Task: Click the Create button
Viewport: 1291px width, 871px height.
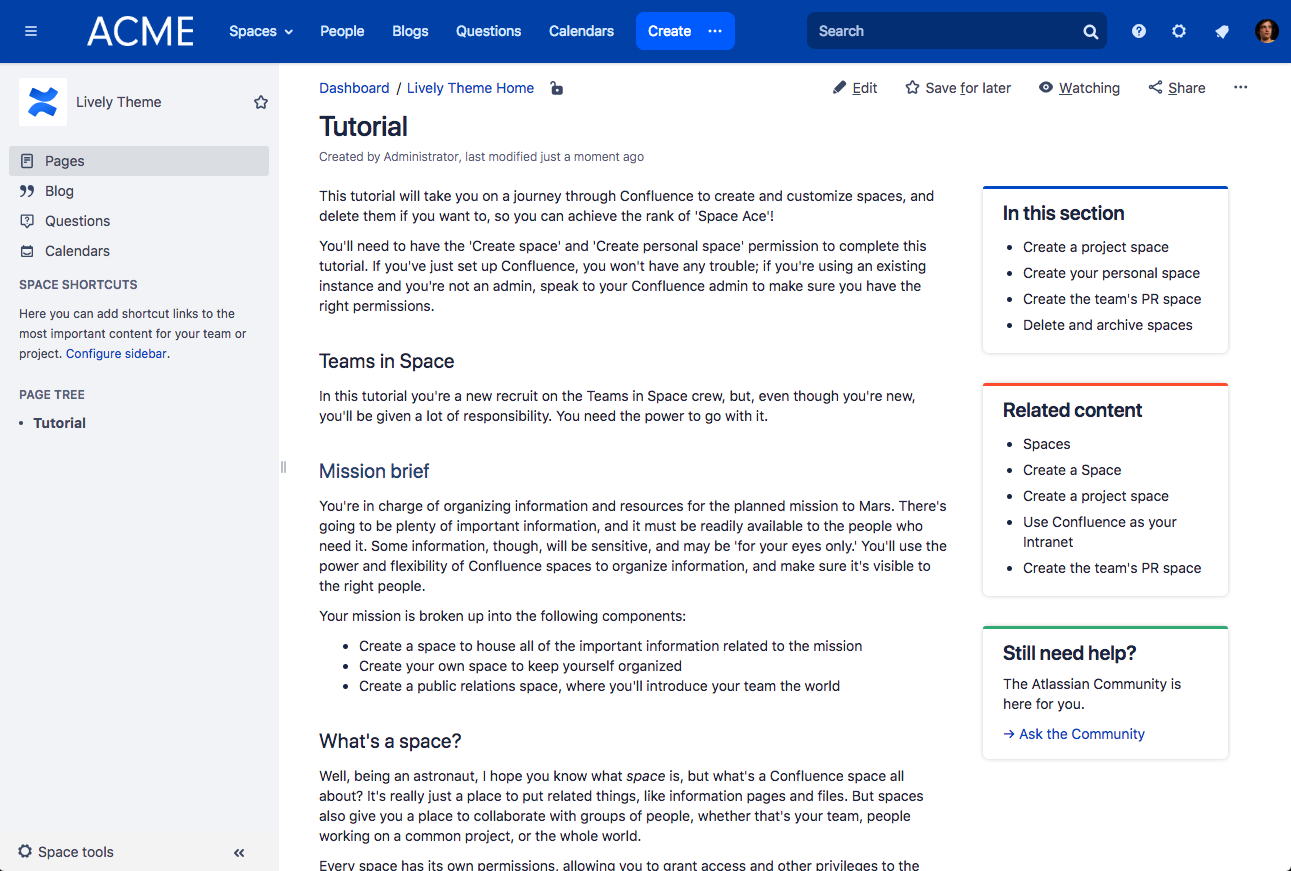Action: (x=669, y=31)
